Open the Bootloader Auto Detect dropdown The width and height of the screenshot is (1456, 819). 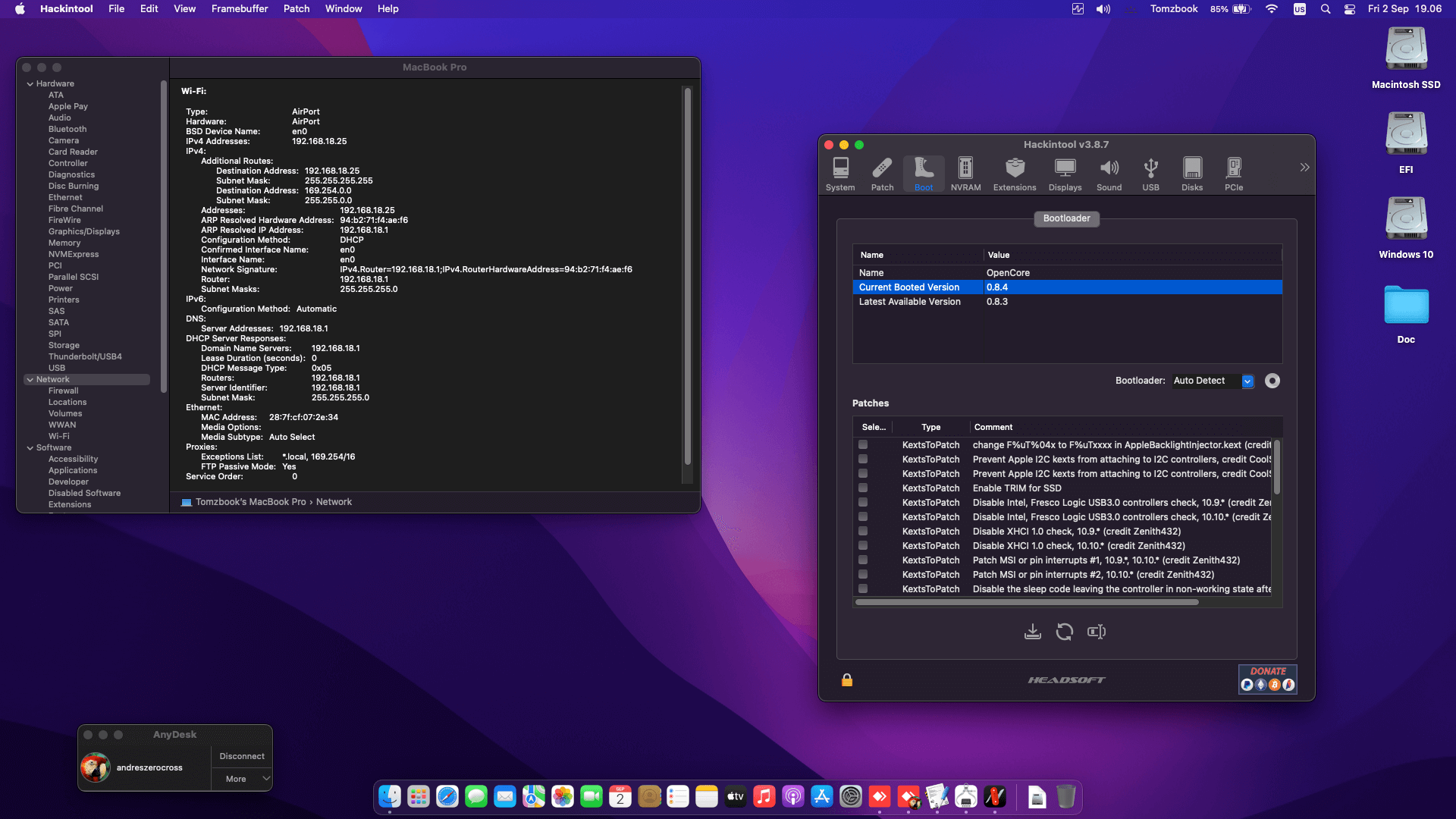tap(1247, 381)
